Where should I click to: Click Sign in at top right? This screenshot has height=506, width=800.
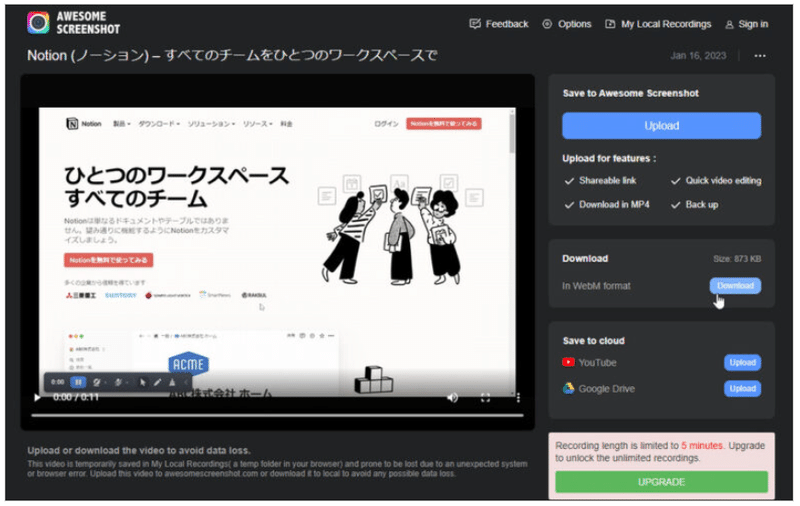(747, 24)
